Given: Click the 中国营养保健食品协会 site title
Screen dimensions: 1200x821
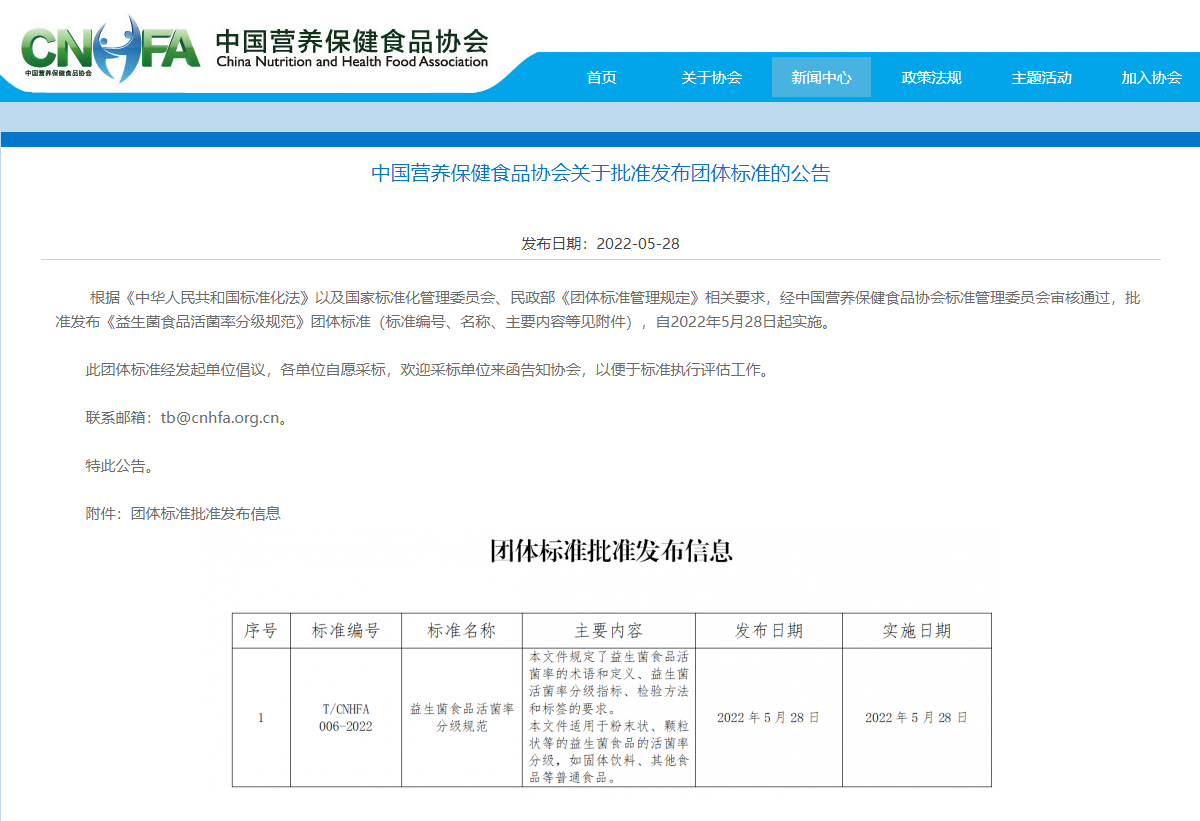Looking at the screenshot, I should coord(352,40).
